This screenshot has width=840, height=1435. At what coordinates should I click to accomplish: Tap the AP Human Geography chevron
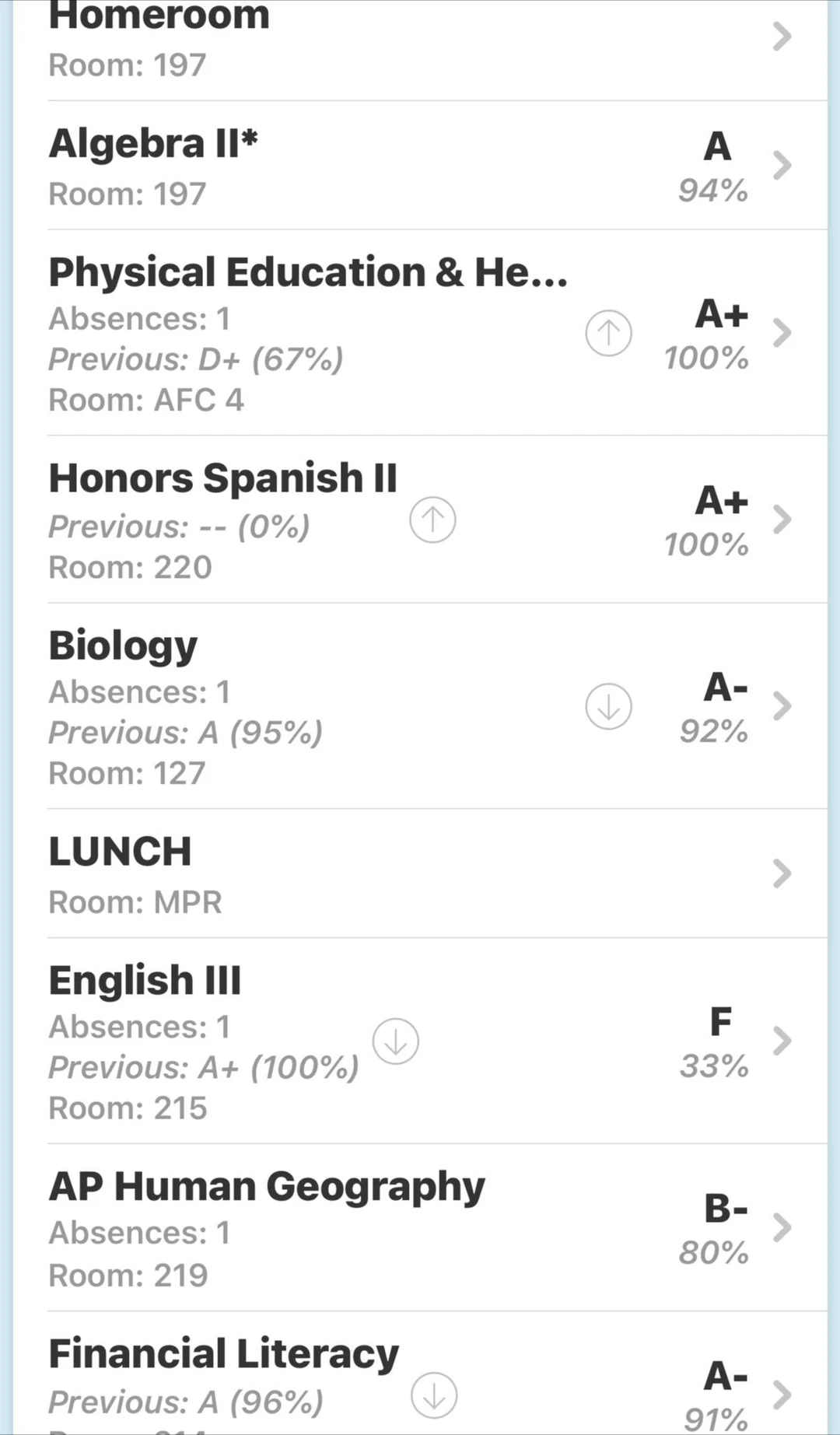(782, 1227)
